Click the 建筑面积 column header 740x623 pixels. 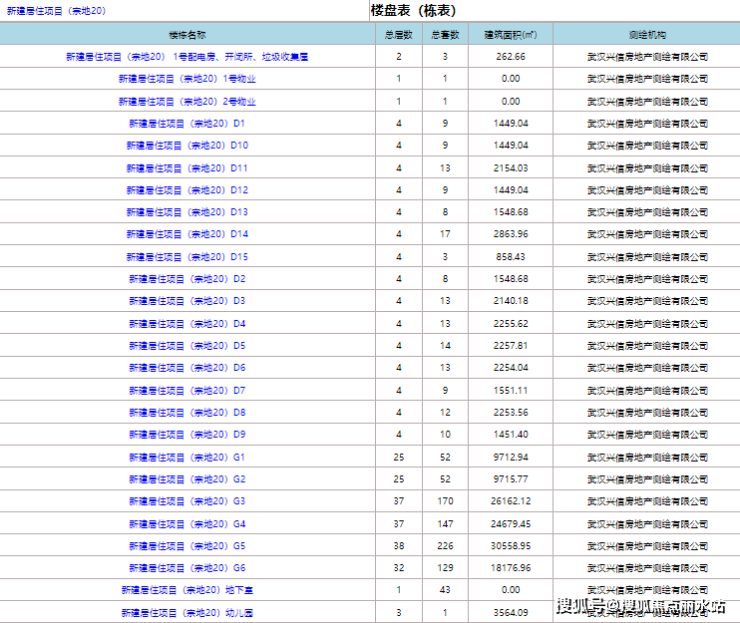coord(510,34)
